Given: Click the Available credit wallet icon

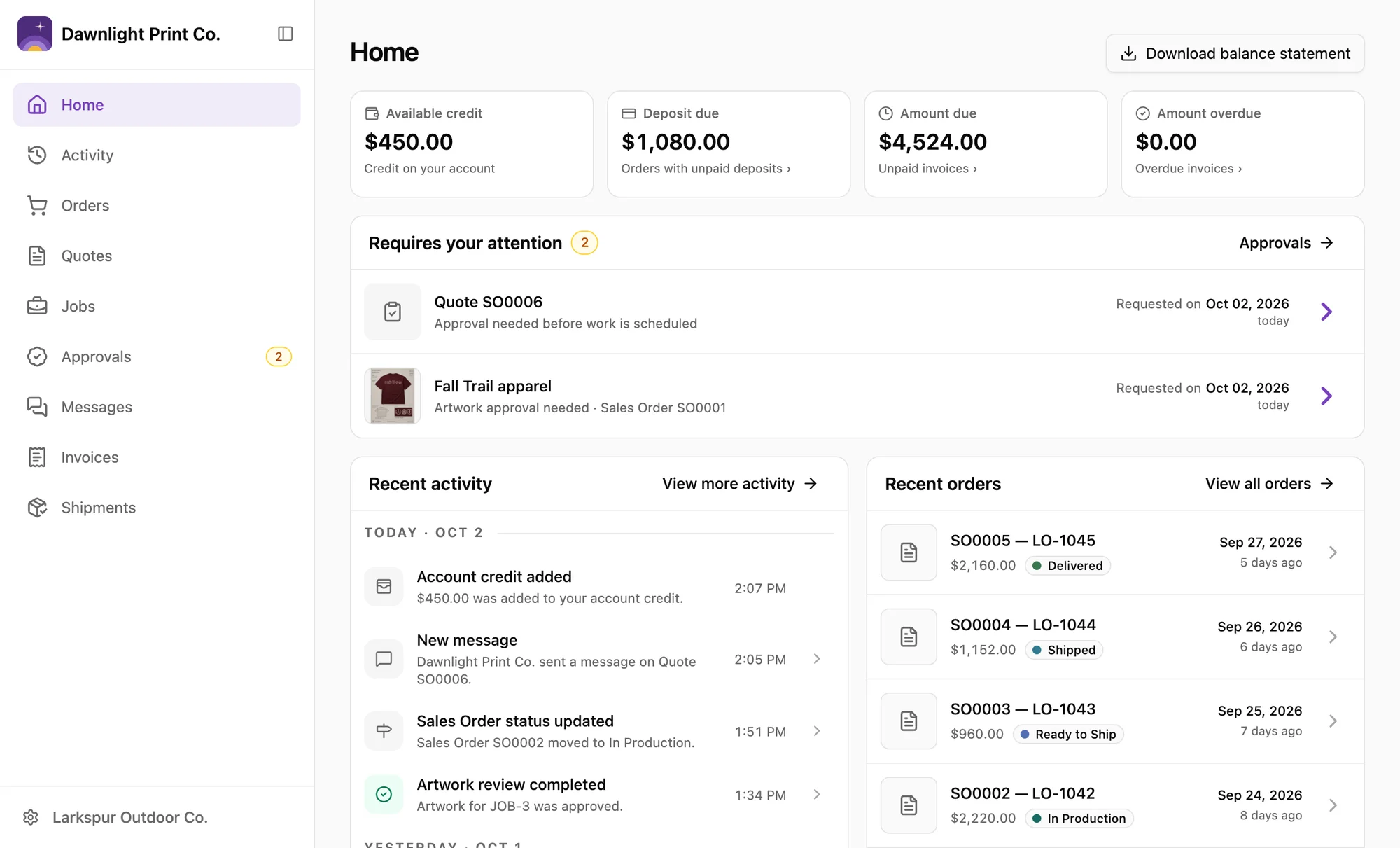Looking at the screenshot, I should [372, 113].
